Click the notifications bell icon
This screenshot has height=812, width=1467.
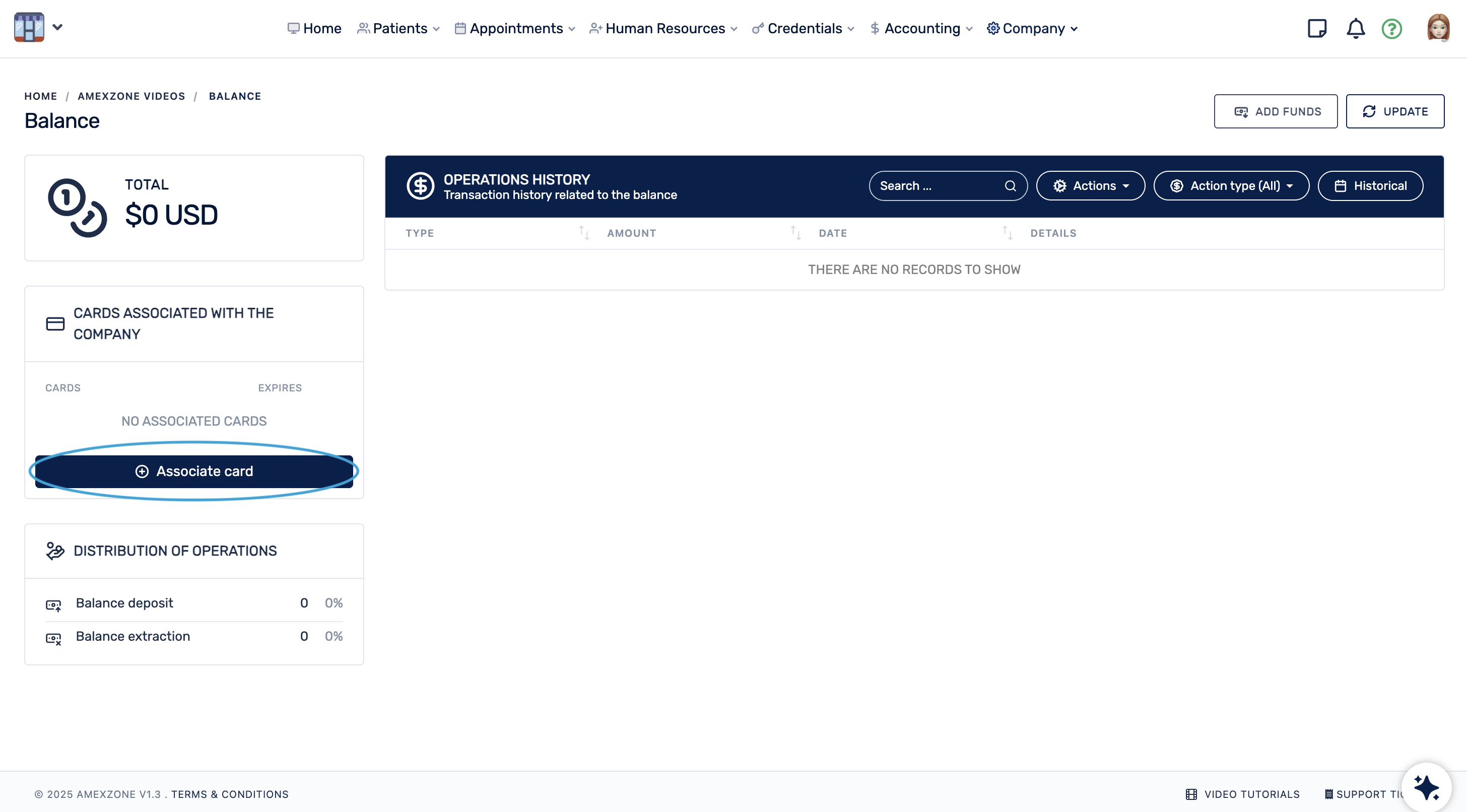[x=1355, y=28]
